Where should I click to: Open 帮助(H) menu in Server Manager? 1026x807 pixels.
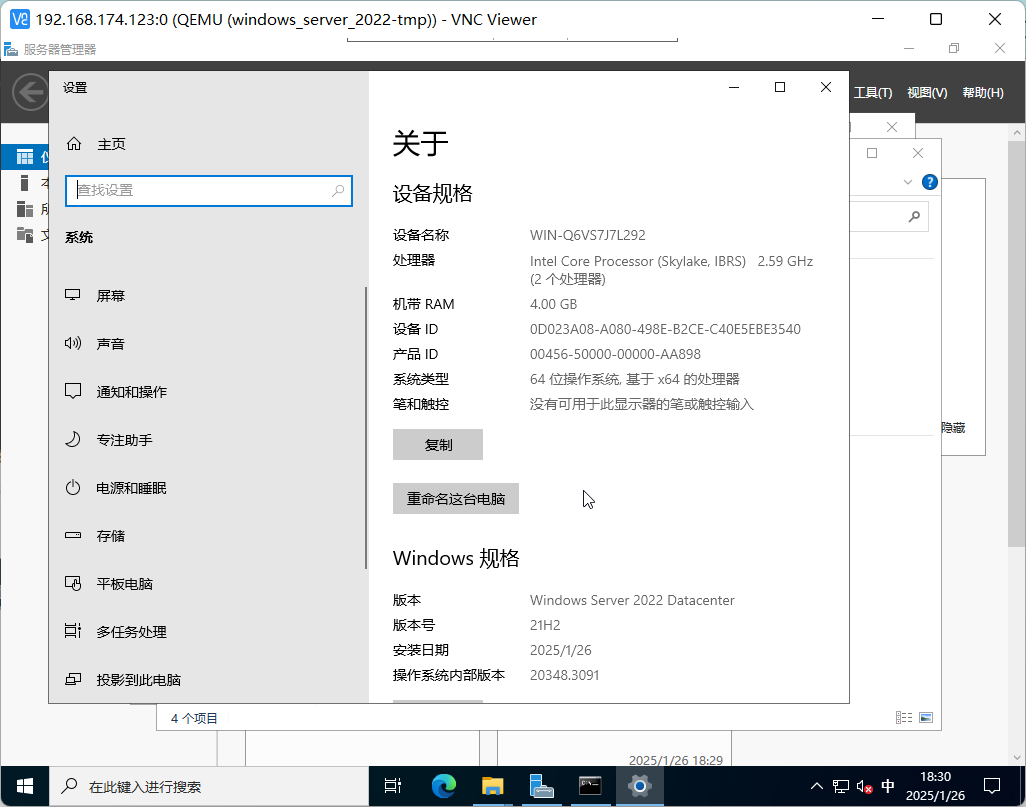pos(983,93)
